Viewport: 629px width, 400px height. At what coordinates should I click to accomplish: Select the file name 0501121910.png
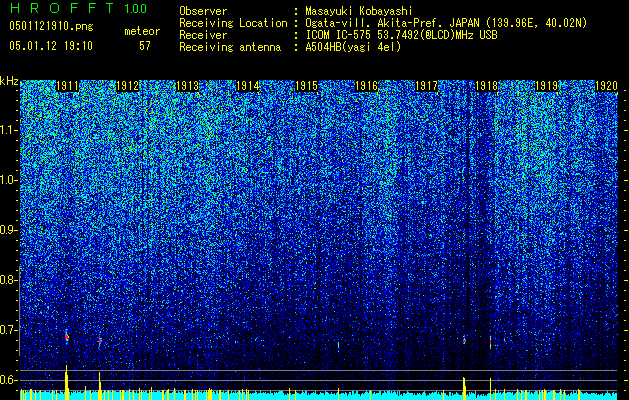pyautogui.click(x=51, y=27)
